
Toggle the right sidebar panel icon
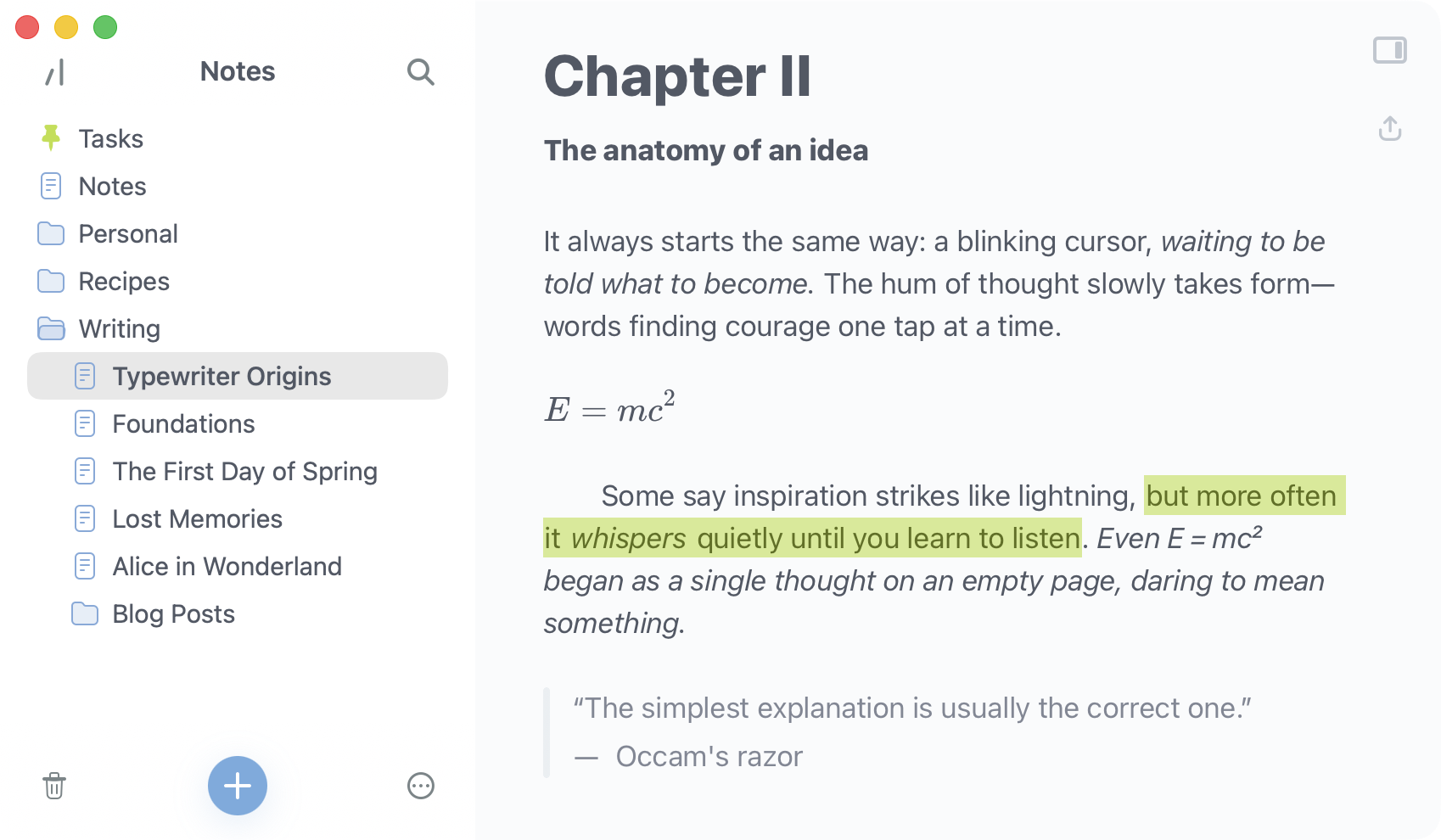pos(1390,51)
